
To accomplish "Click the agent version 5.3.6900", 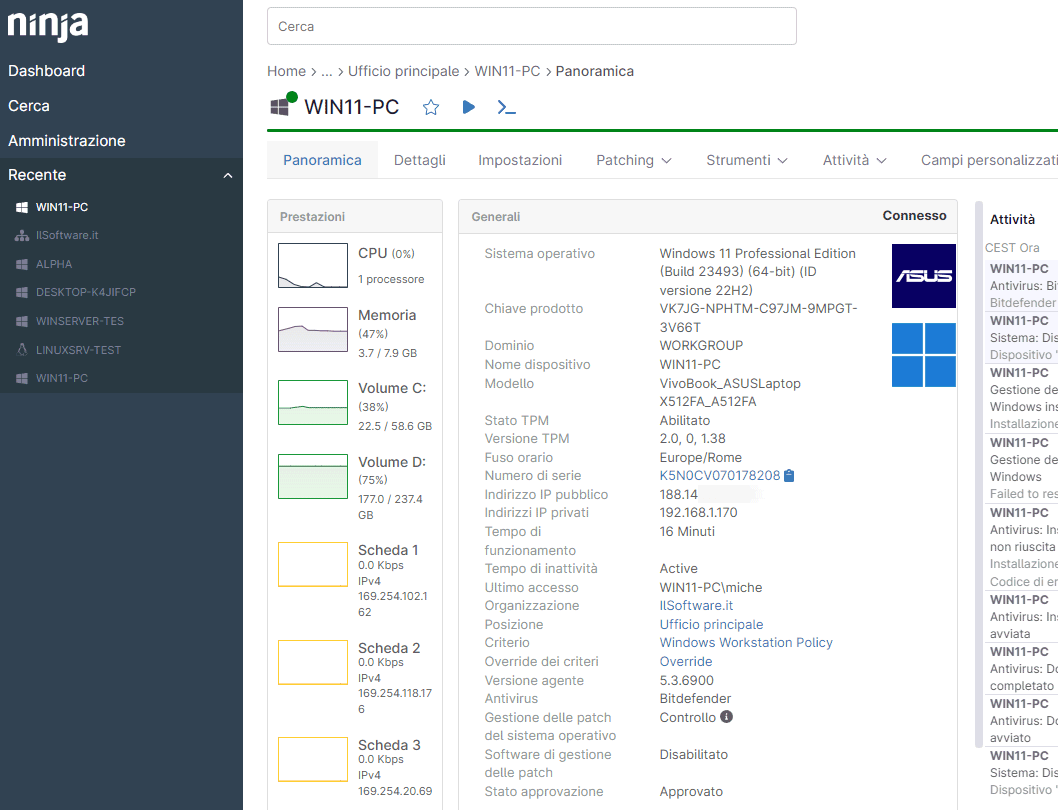I will coord(686,680).
